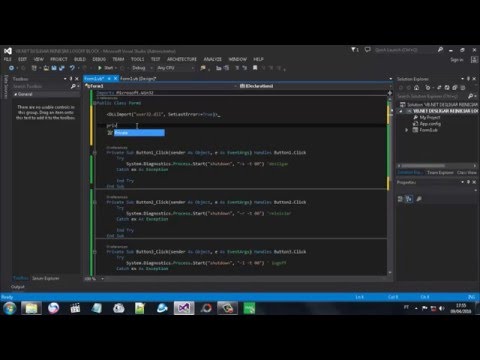
Task: Open the HELP menu
Action: 258,59
